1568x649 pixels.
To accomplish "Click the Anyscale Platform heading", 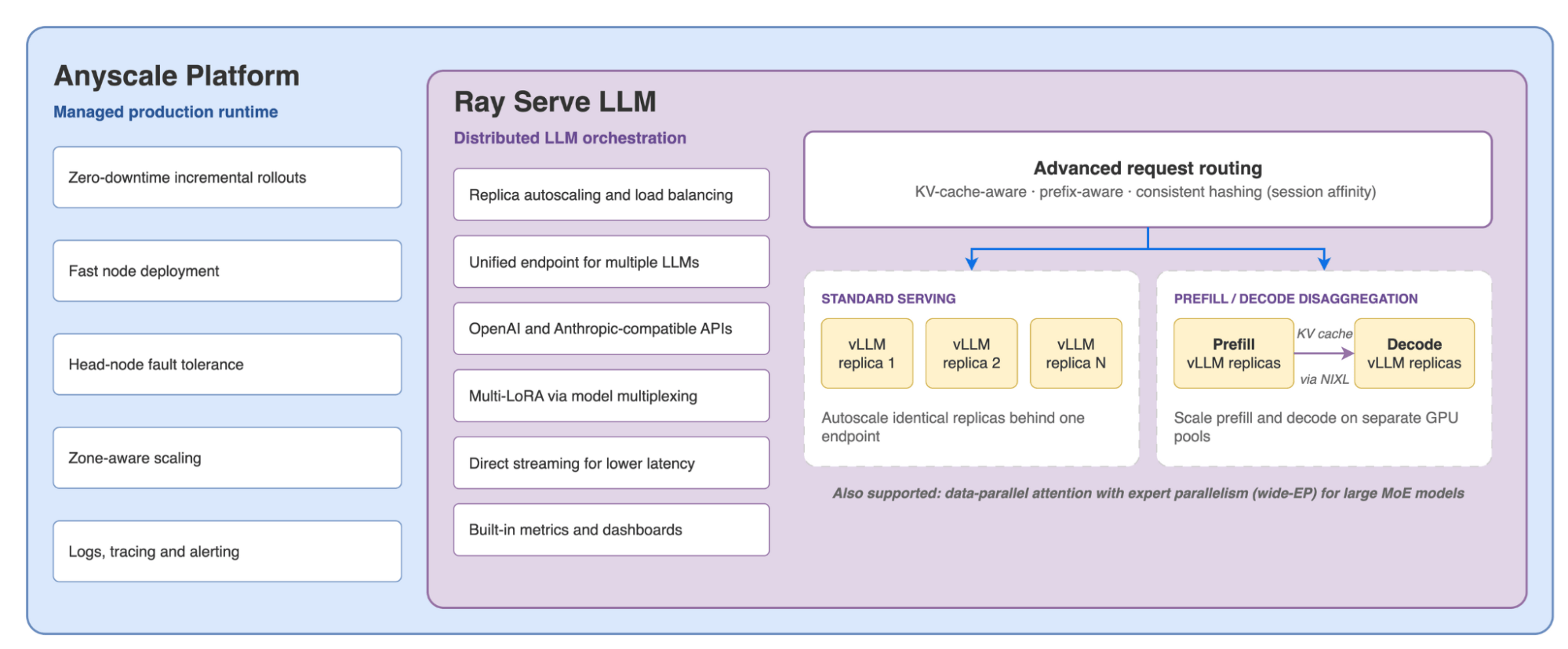I will tap(176, 76).
